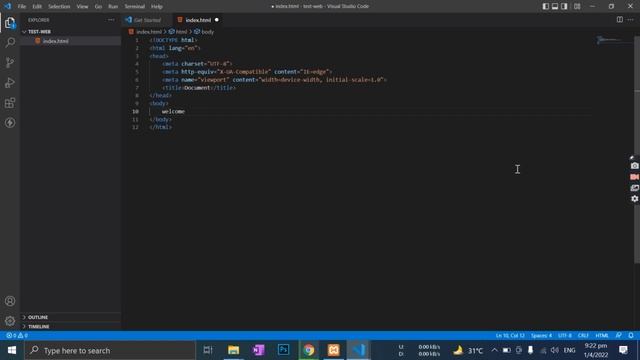Click the gallery icon on right edge widget

(634, 188)
